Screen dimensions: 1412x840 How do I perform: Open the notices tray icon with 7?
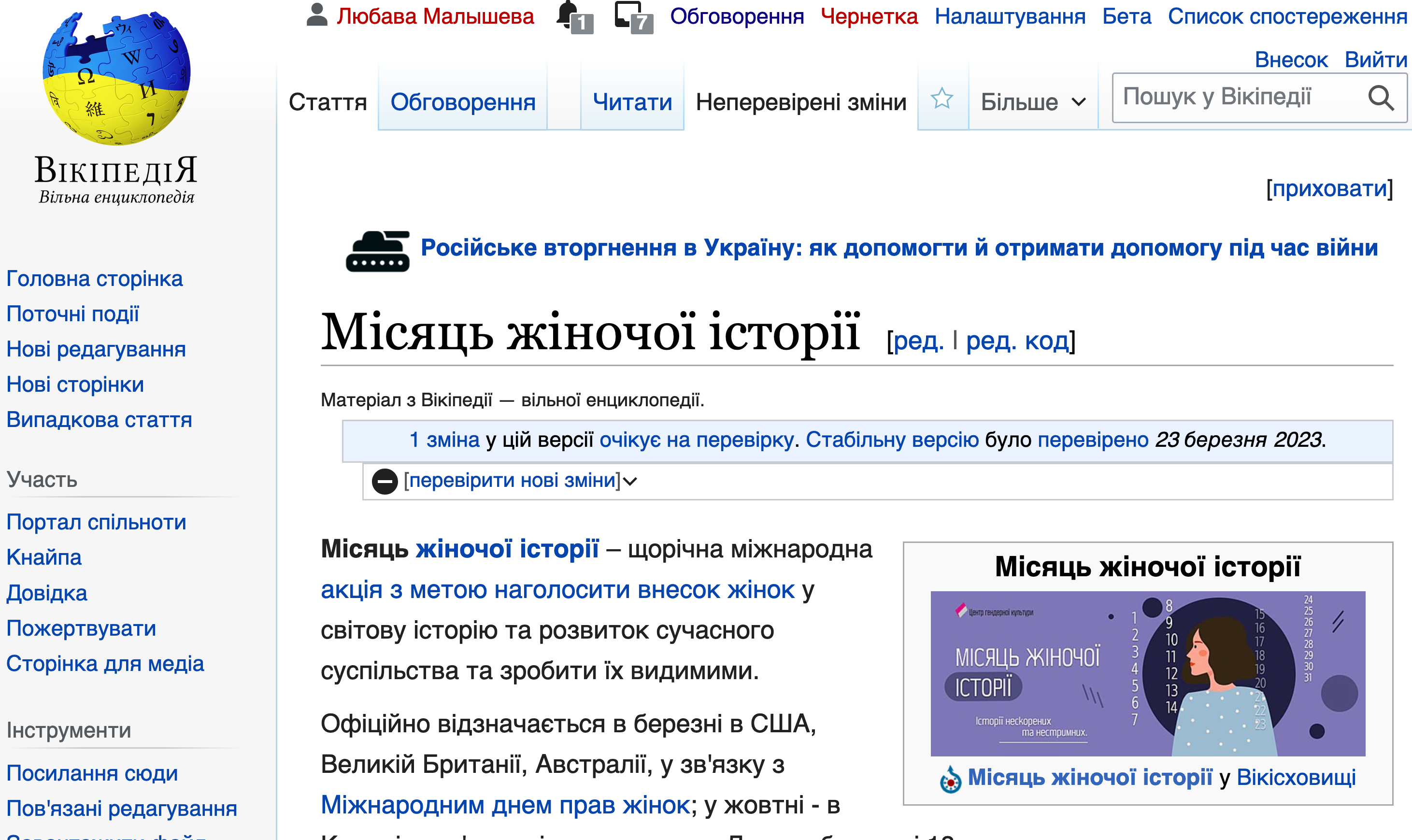(x=634, y=17)
